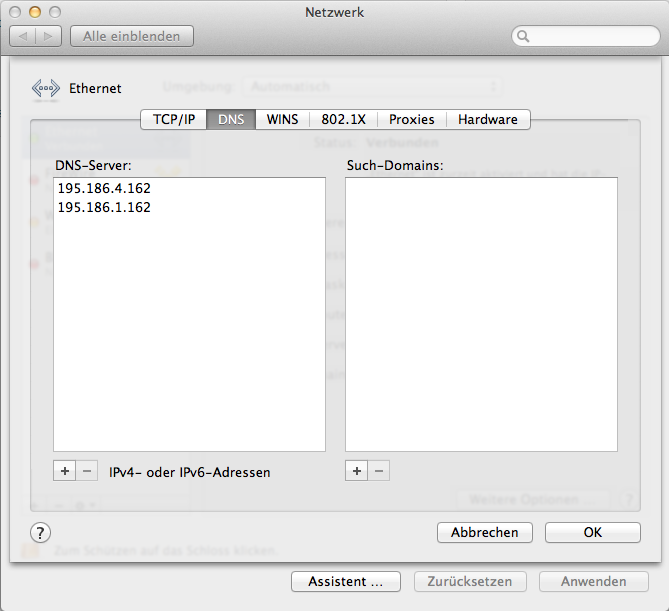Click Alle einblenden button
This screenshot has height=611, width=669.
pyautogui.click(x=131, y=36)
